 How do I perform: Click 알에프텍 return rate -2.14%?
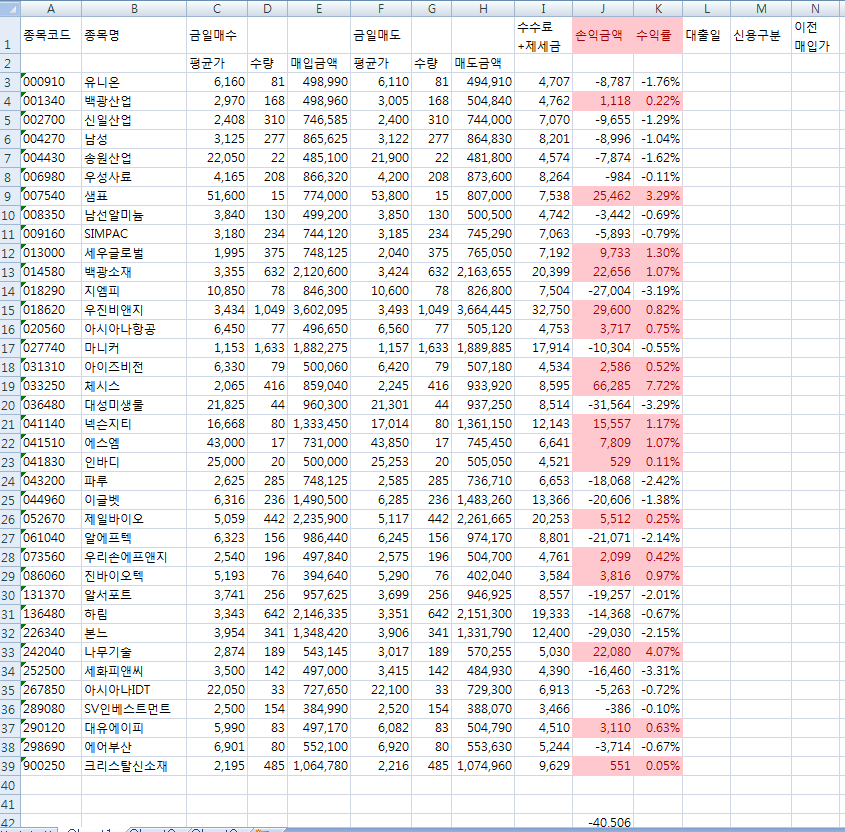click(658, 538)
